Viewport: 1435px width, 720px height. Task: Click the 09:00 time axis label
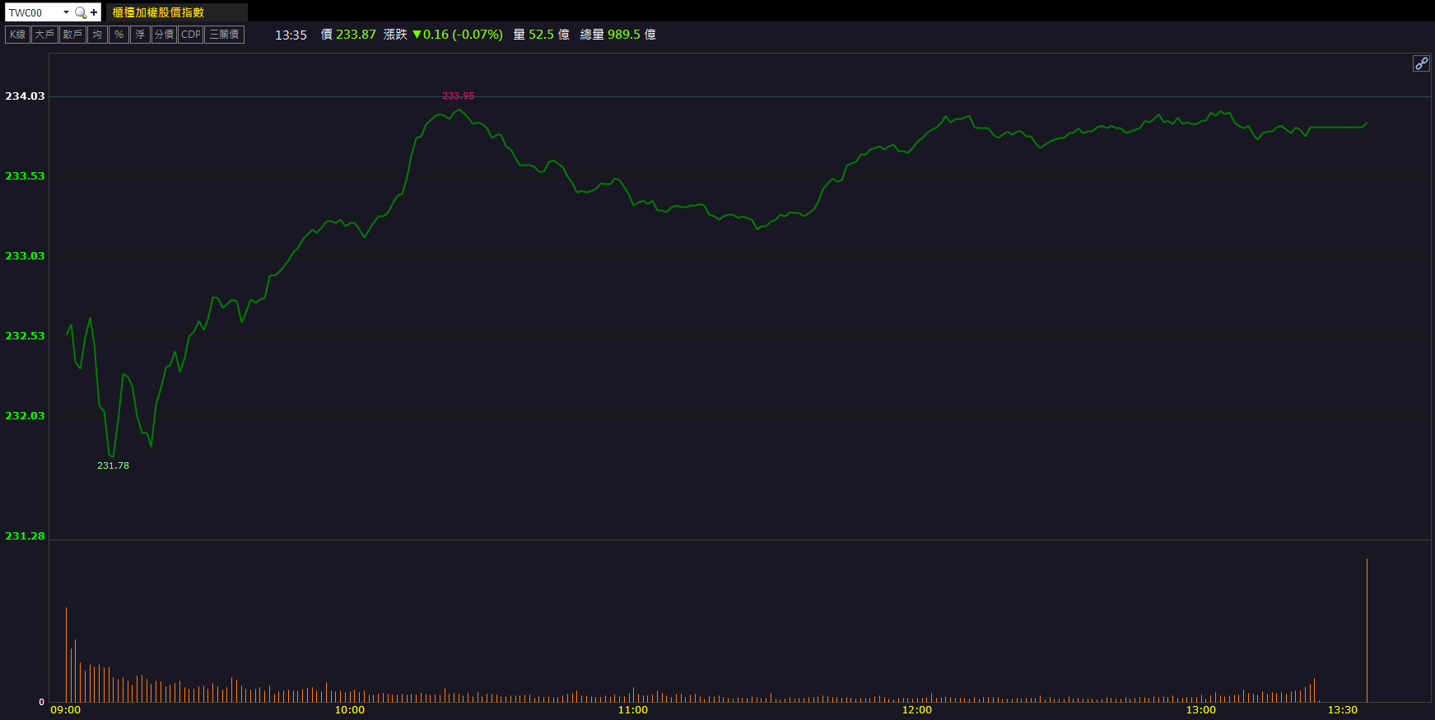click(x=66, y=710)
